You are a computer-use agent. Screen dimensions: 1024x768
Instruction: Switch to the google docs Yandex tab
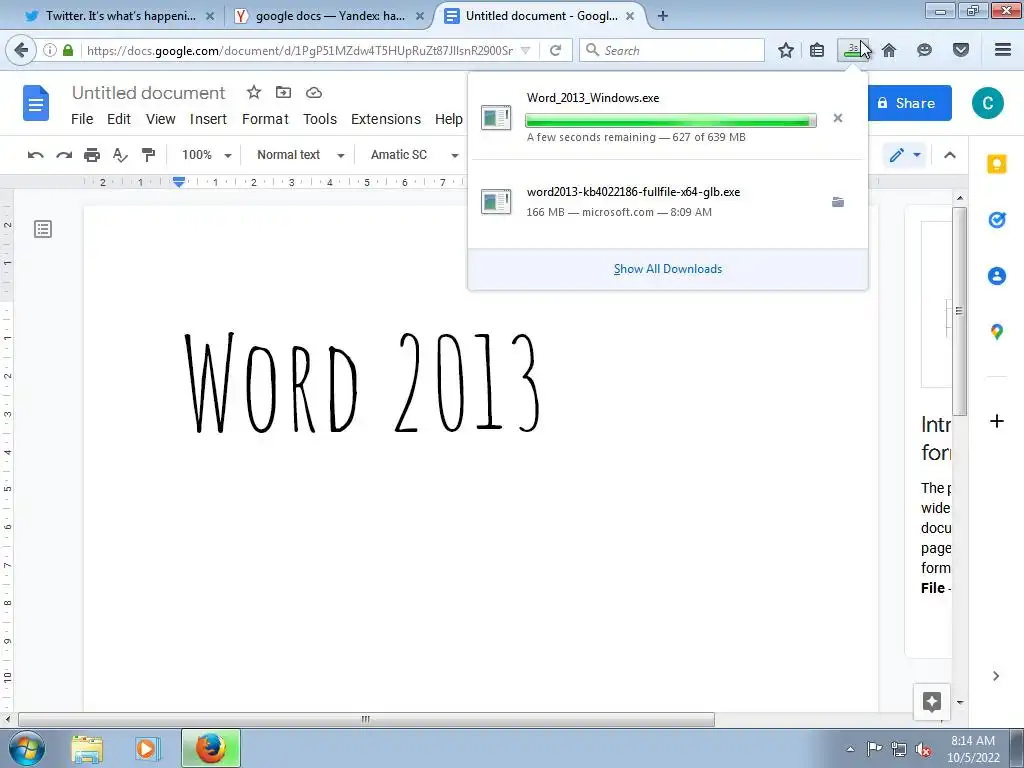[330, 16]
